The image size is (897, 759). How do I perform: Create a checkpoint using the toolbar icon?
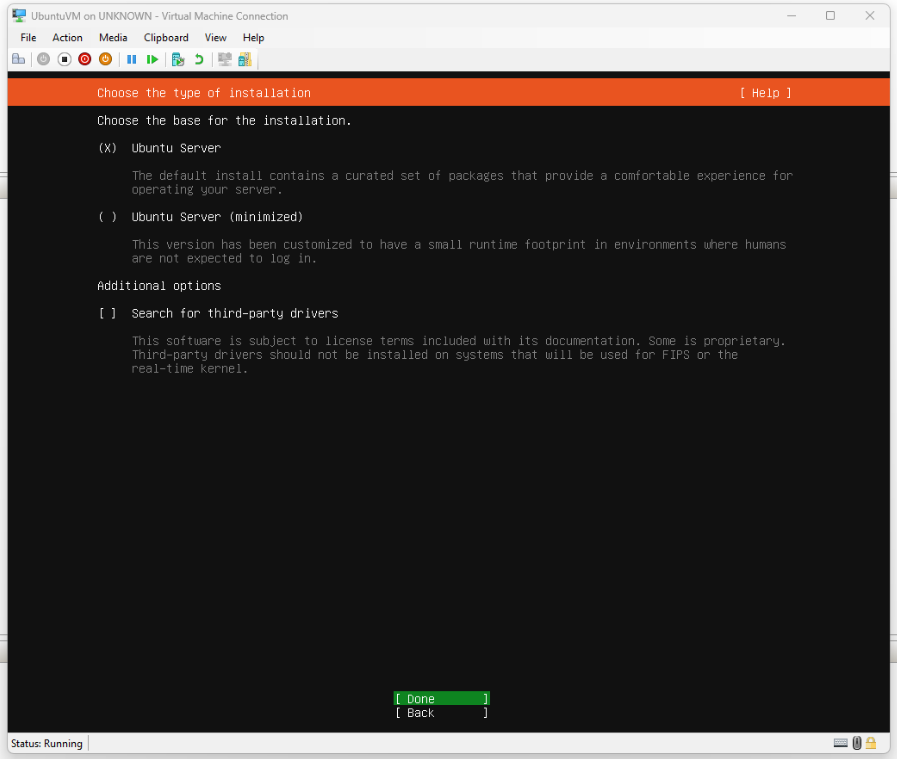click(x=178, y=59)
